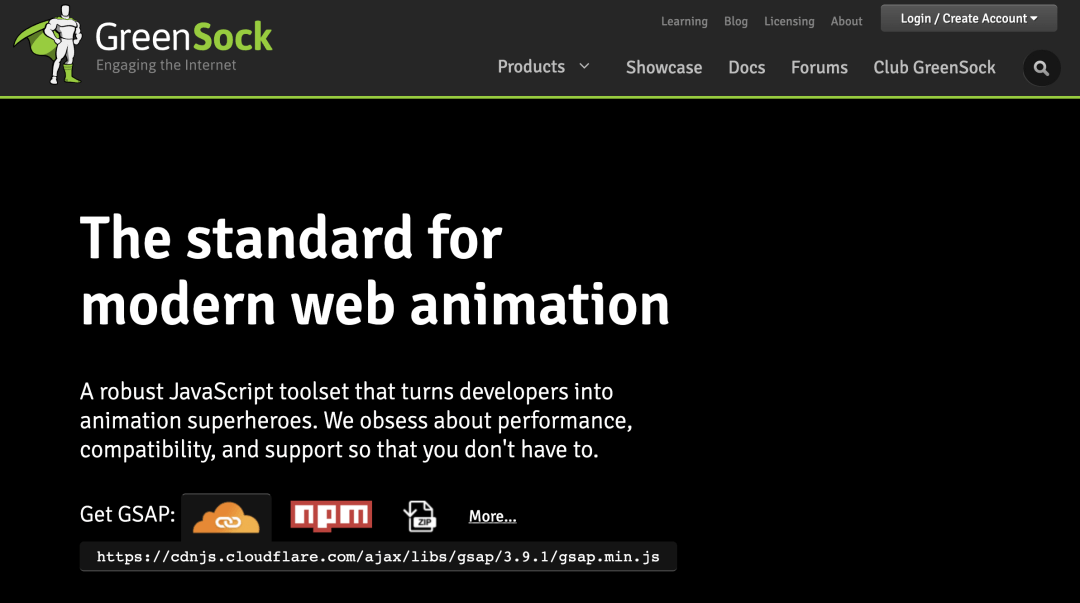Click the GreenSock wordmark text logo
This screenshot has width=1080, height=603.
(x=184, y=37)
